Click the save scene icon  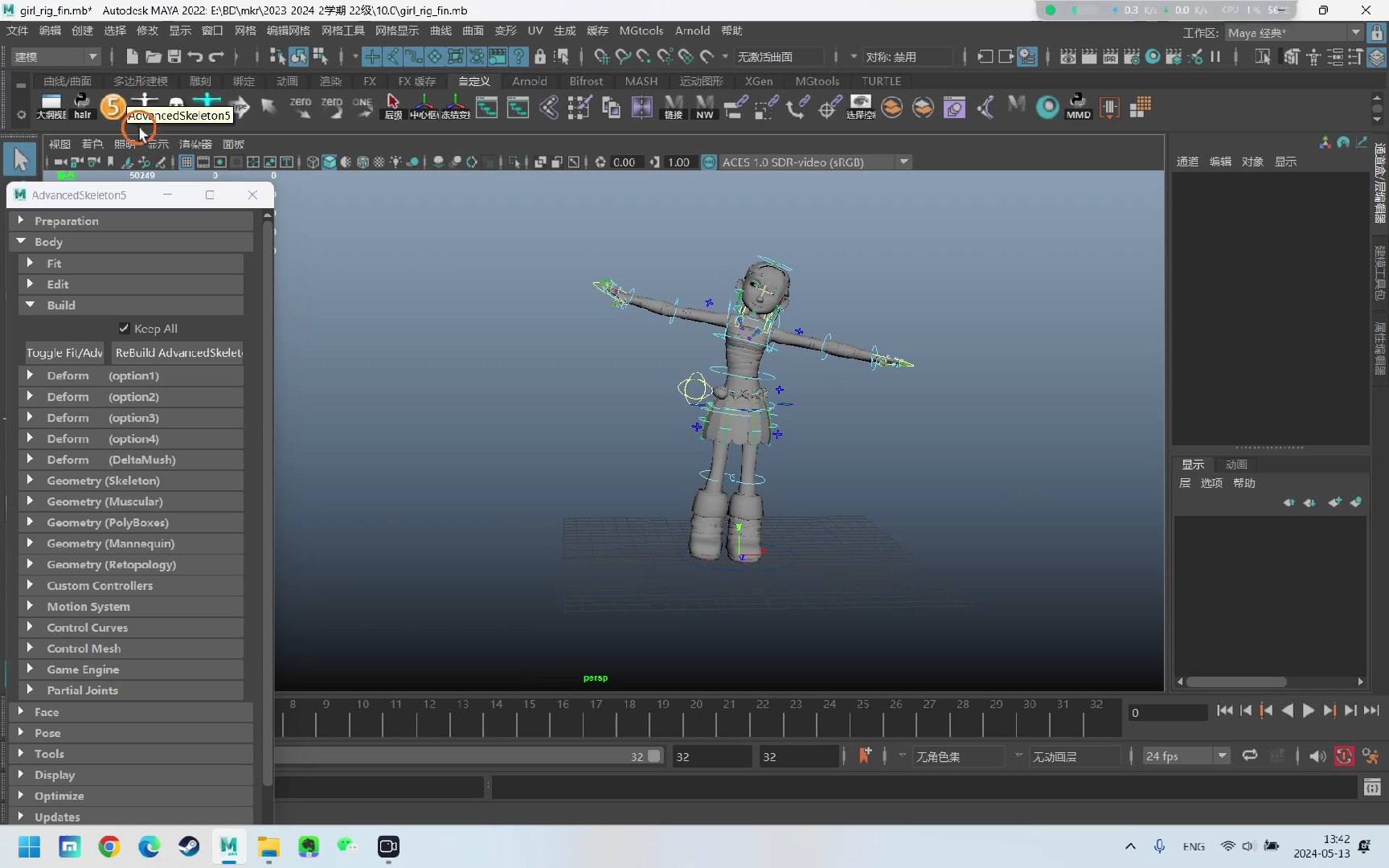click(x=174, y=56)
